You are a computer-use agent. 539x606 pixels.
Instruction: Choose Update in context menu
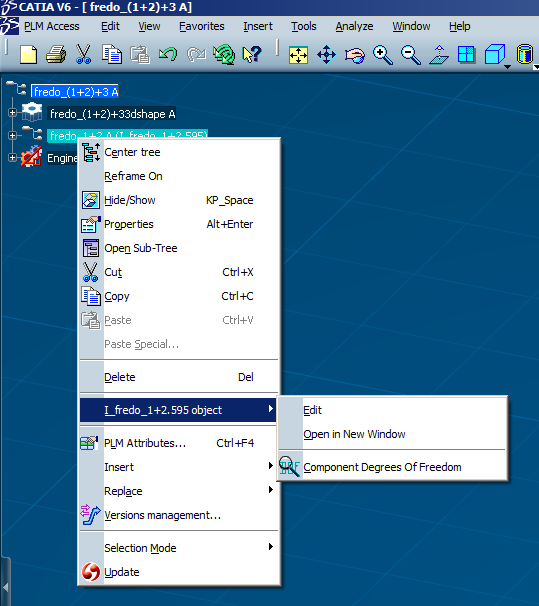pyautogui.click(x=178, y=572)
